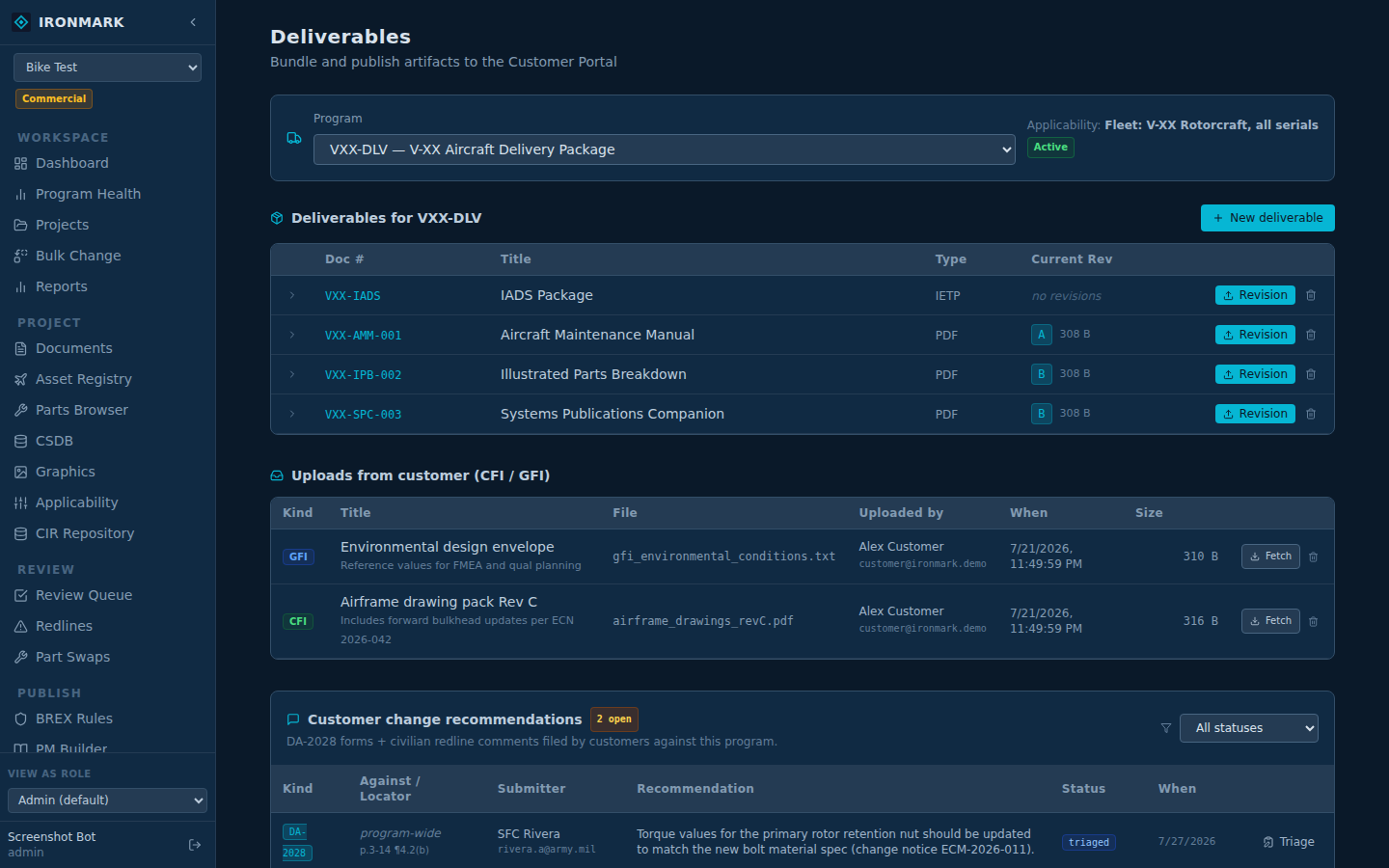This screenshot has height=868, width=1389.
Task: Delete the Environmental design envelope upload
Action: [x=1314, y=557]
